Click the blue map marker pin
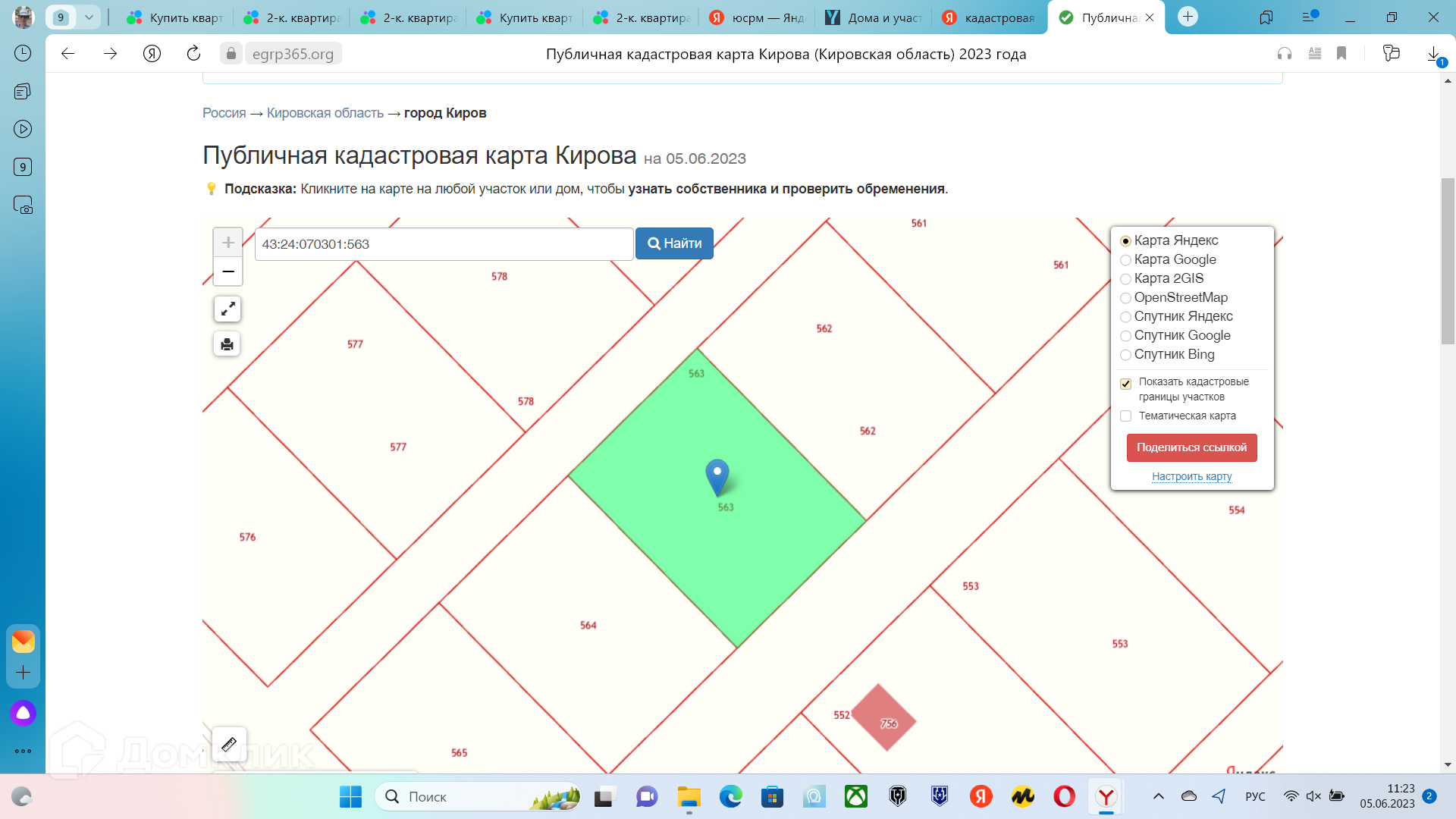The height and width of the screenshot is (819, 1456). pos(717,477)
